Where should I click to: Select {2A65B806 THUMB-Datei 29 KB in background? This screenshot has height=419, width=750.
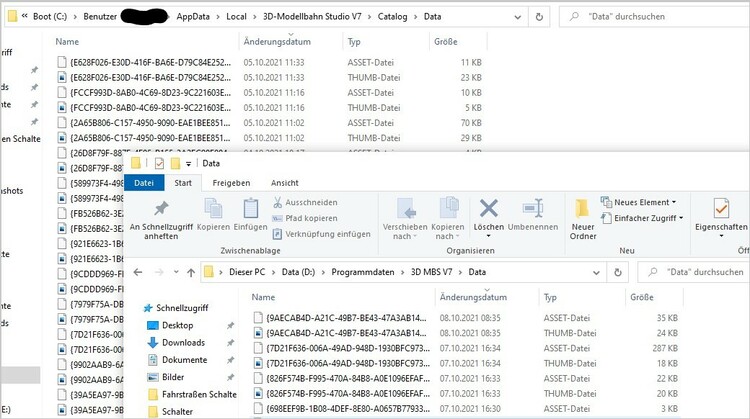pyautogui.click(x=269, y=138)
